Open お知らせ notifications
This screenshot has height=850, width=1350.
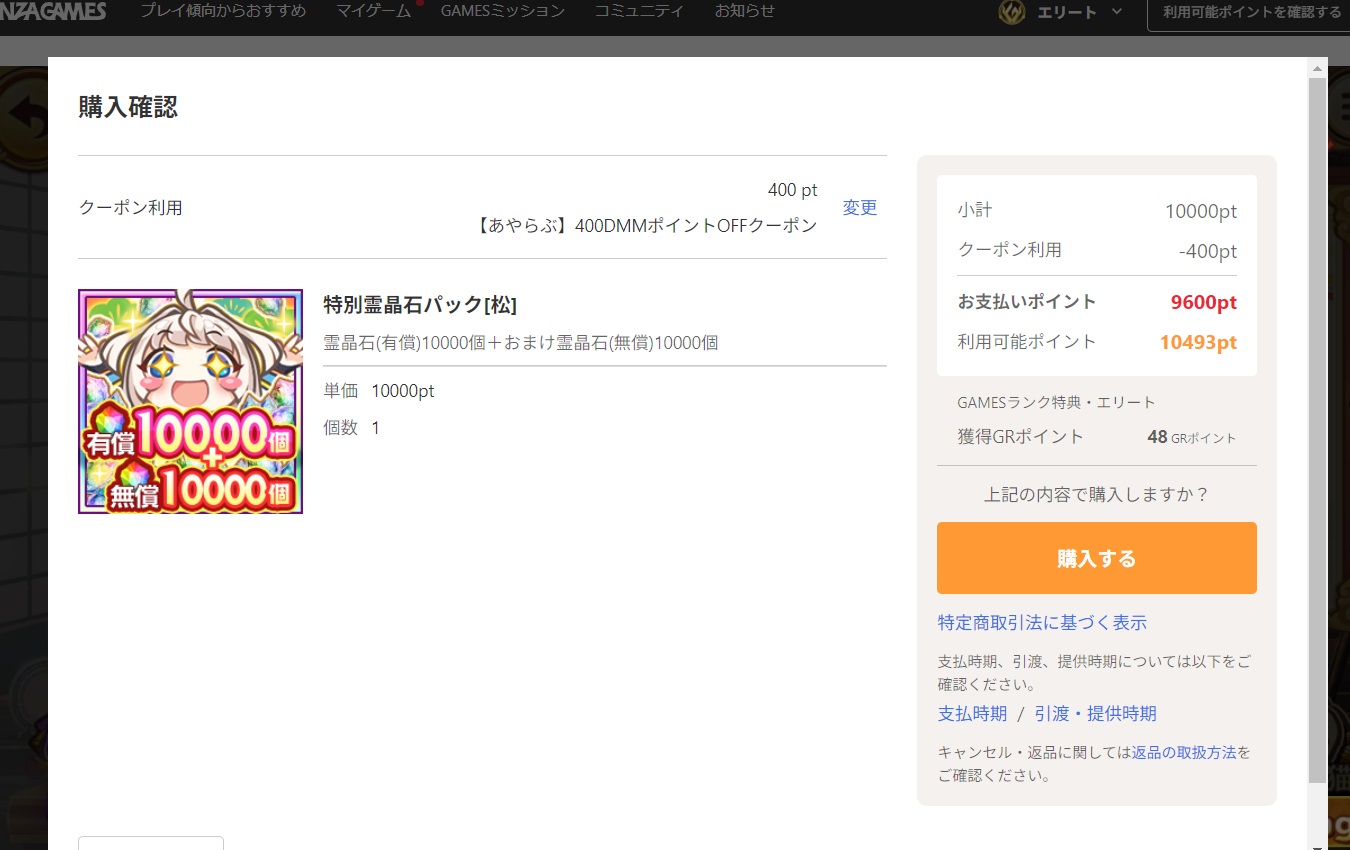click(x=744, y=11)
